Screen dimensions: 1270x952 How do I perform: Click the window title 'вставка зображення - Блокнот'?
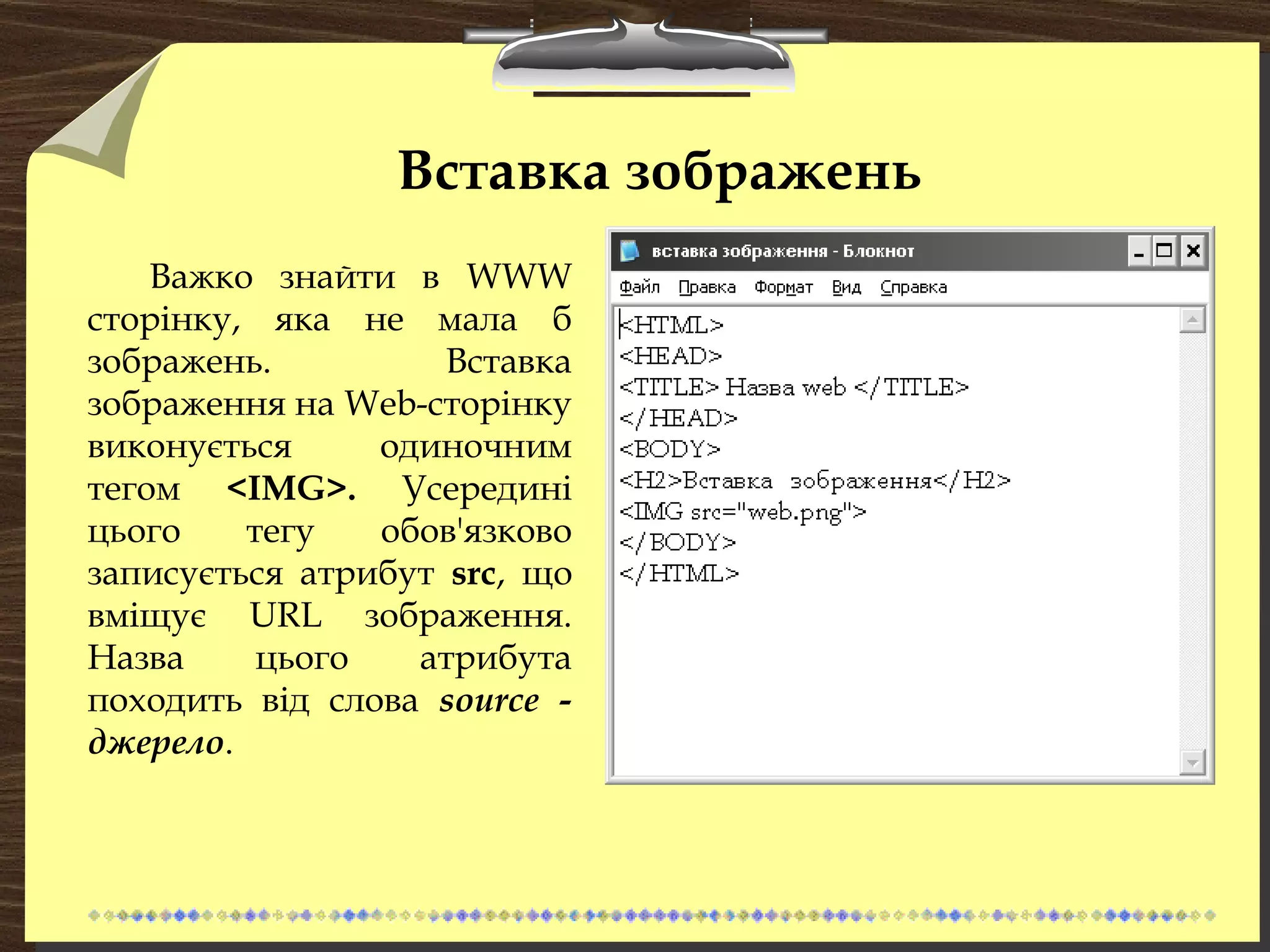783,251
